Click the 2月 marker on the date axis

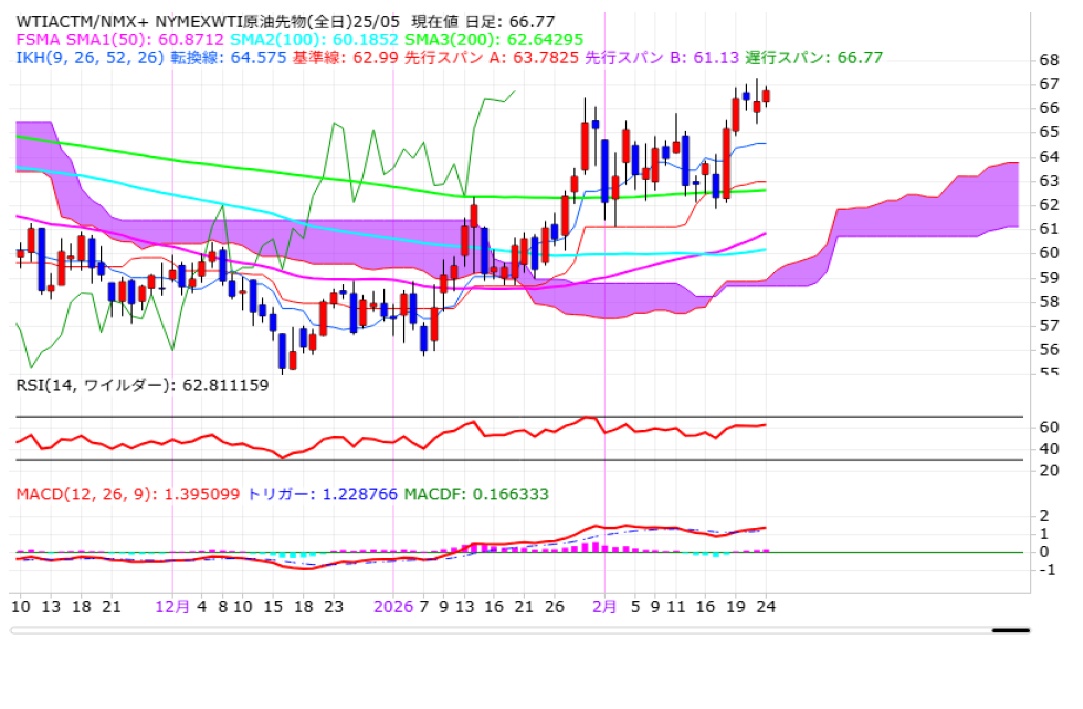[603, 605]
